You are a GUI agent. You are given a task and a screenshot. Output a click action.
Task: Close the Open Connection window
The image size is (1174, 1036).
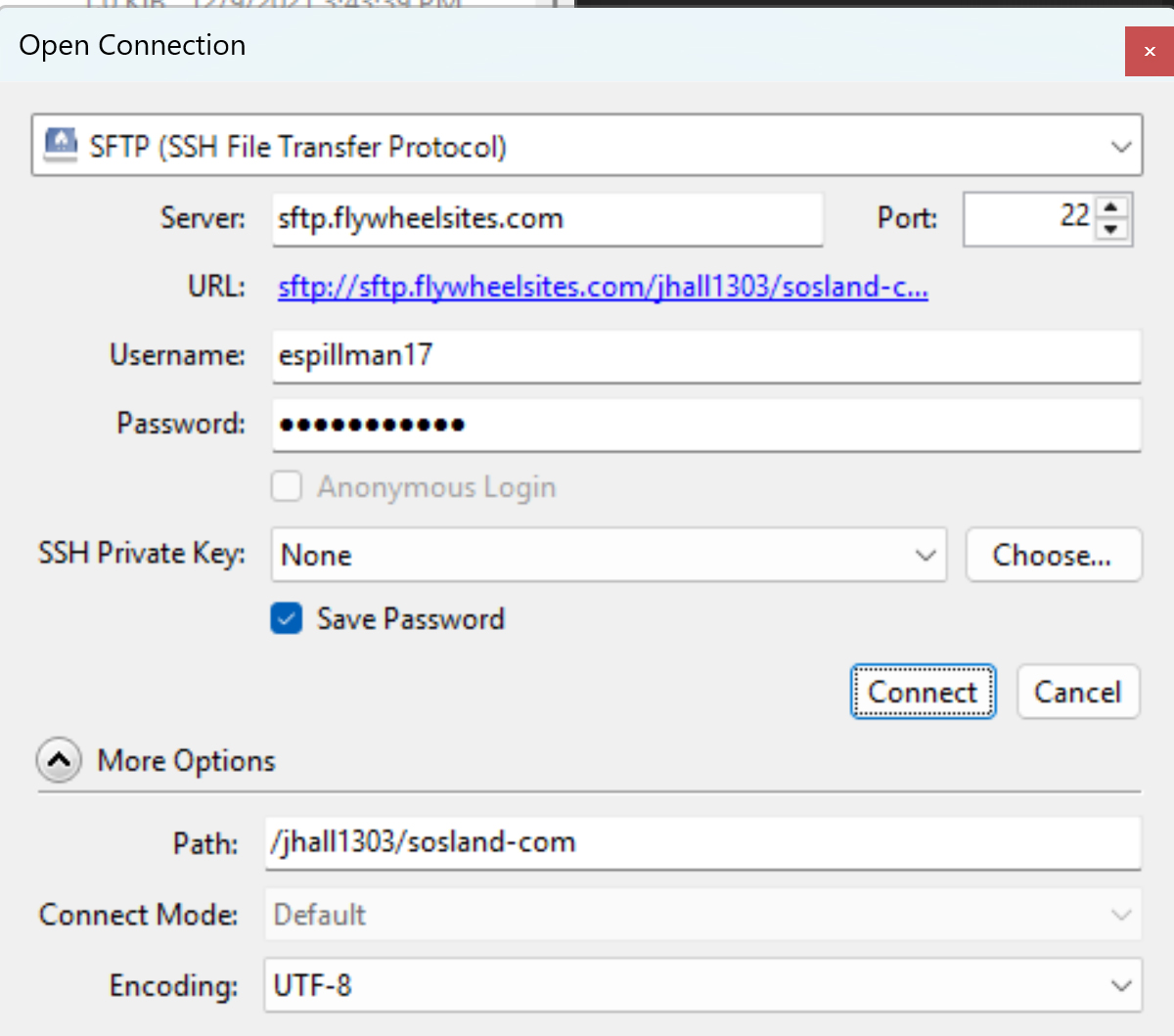(x=1150, y=51)
